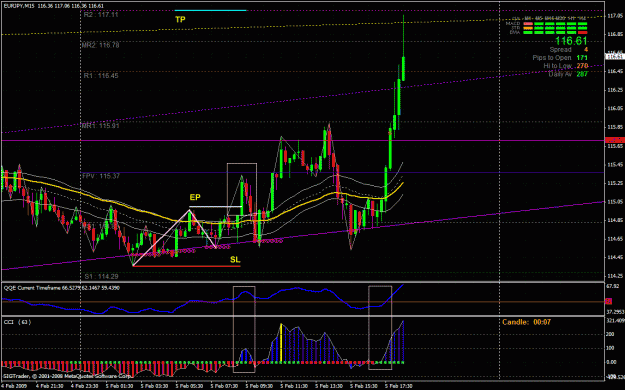This screenshot has width=625, height=390.
Task: Click the 5 Feb 05:30 time label
Action: click(189, 386)
